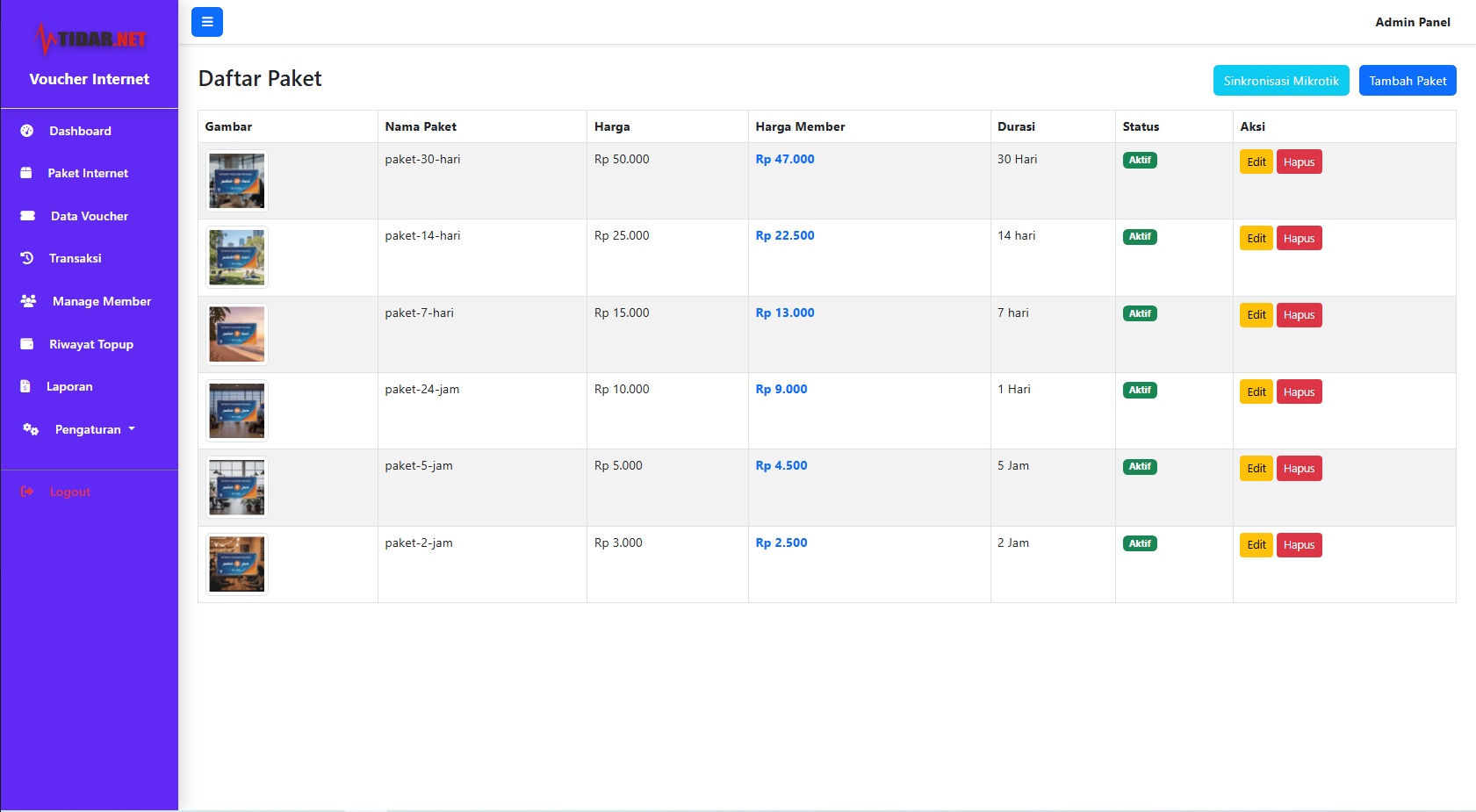Click the Riwayat Topup wallet icon

[x=27, y=344]
